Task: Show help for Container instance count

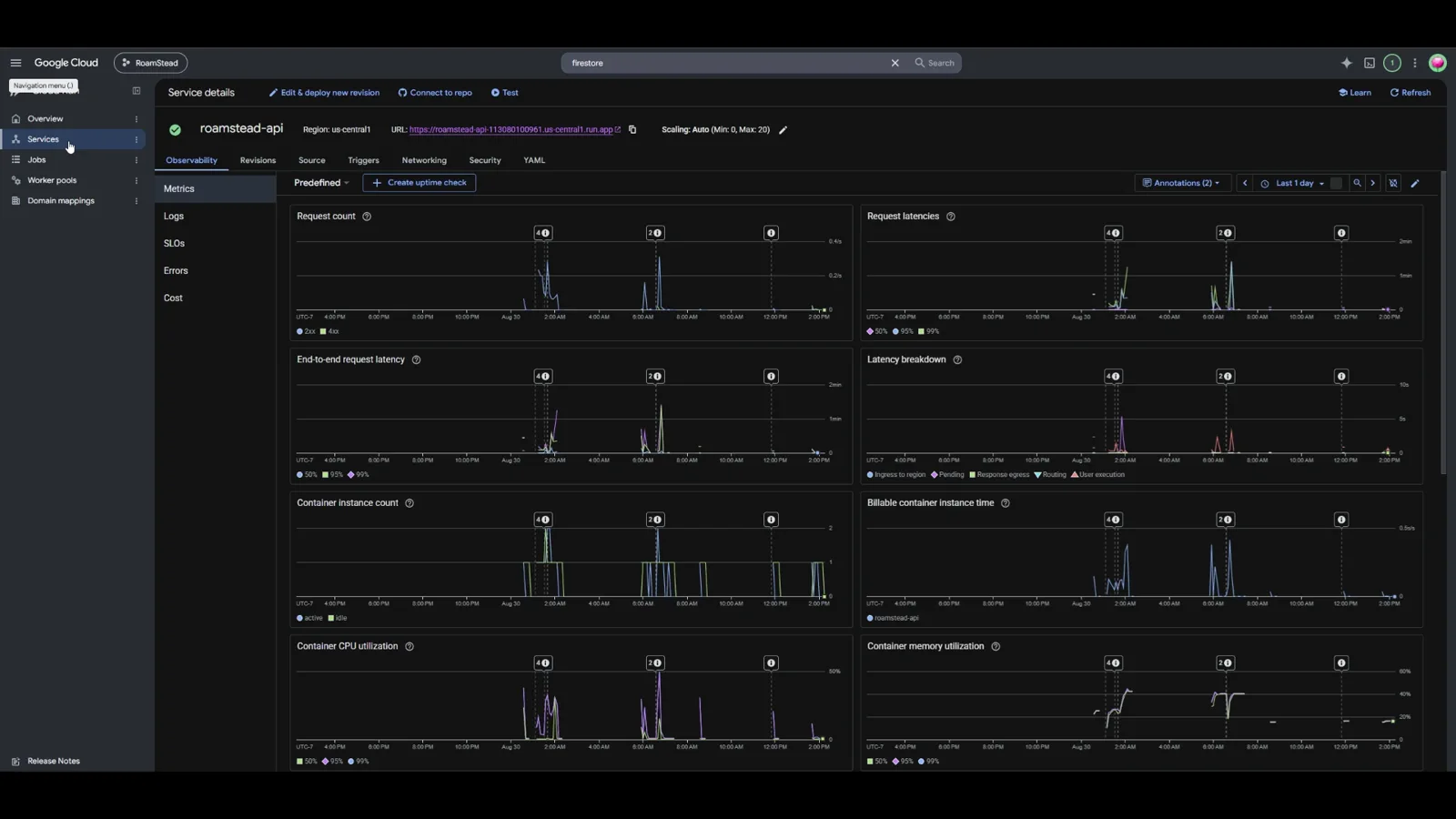Action: point(409,503)
